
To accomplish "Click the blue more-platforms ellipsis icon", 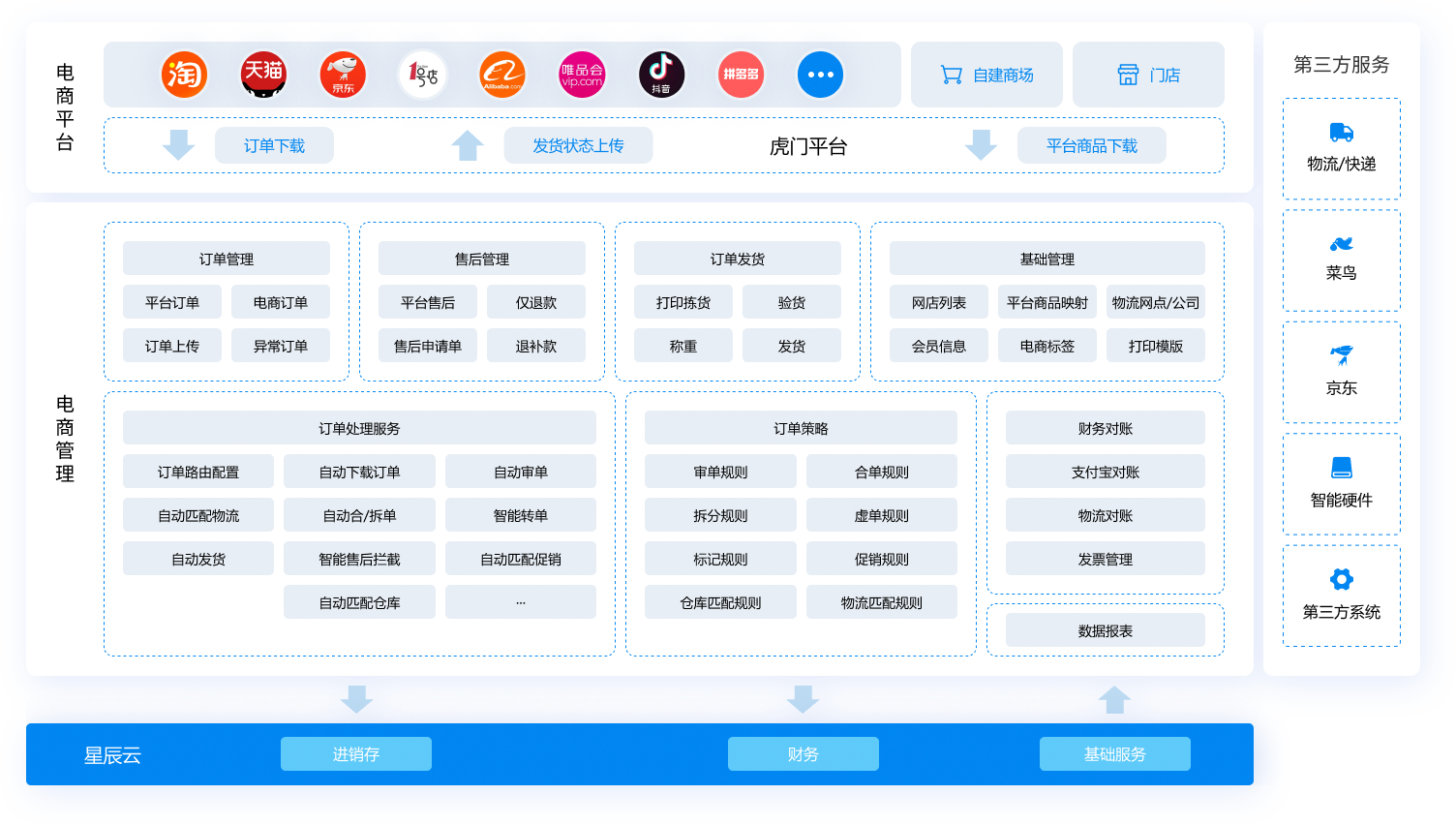I will click(x=820, y=75).
